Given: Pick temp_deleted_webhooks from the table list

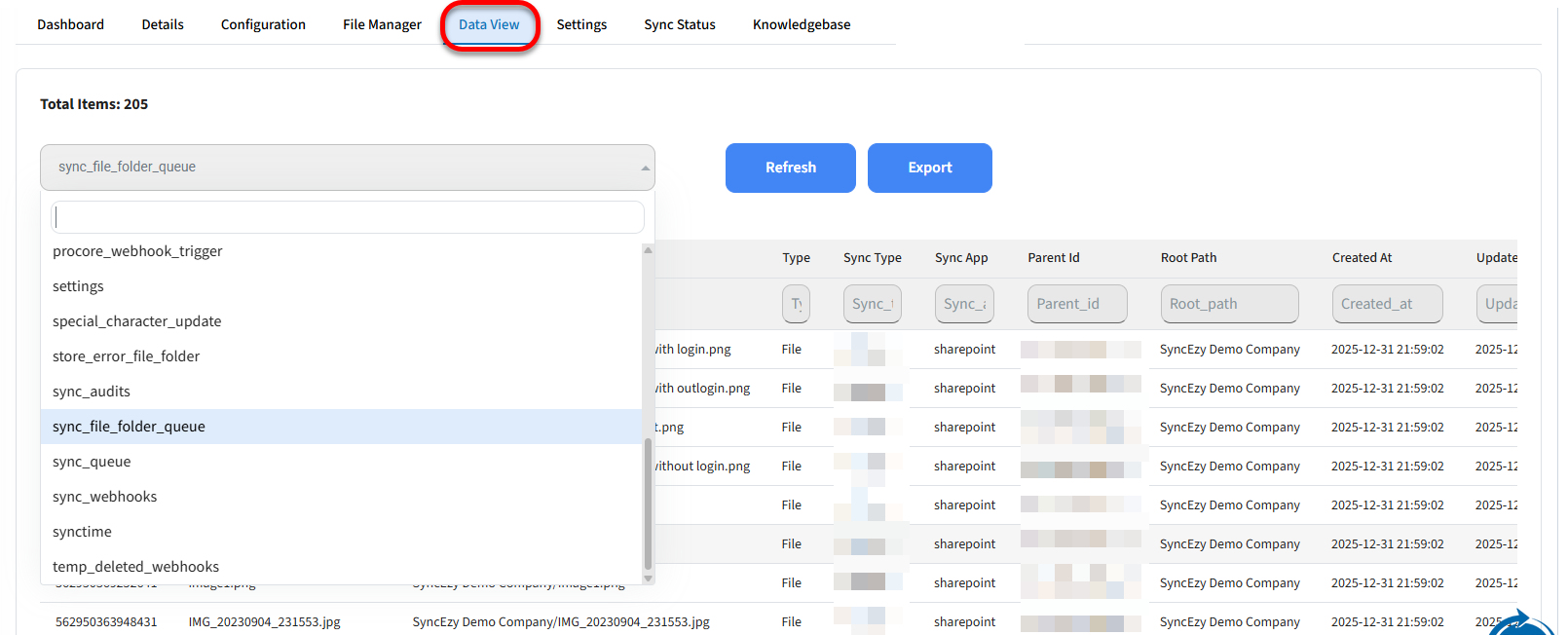Looking at the screenshot, I should click(x=135, y=567).
